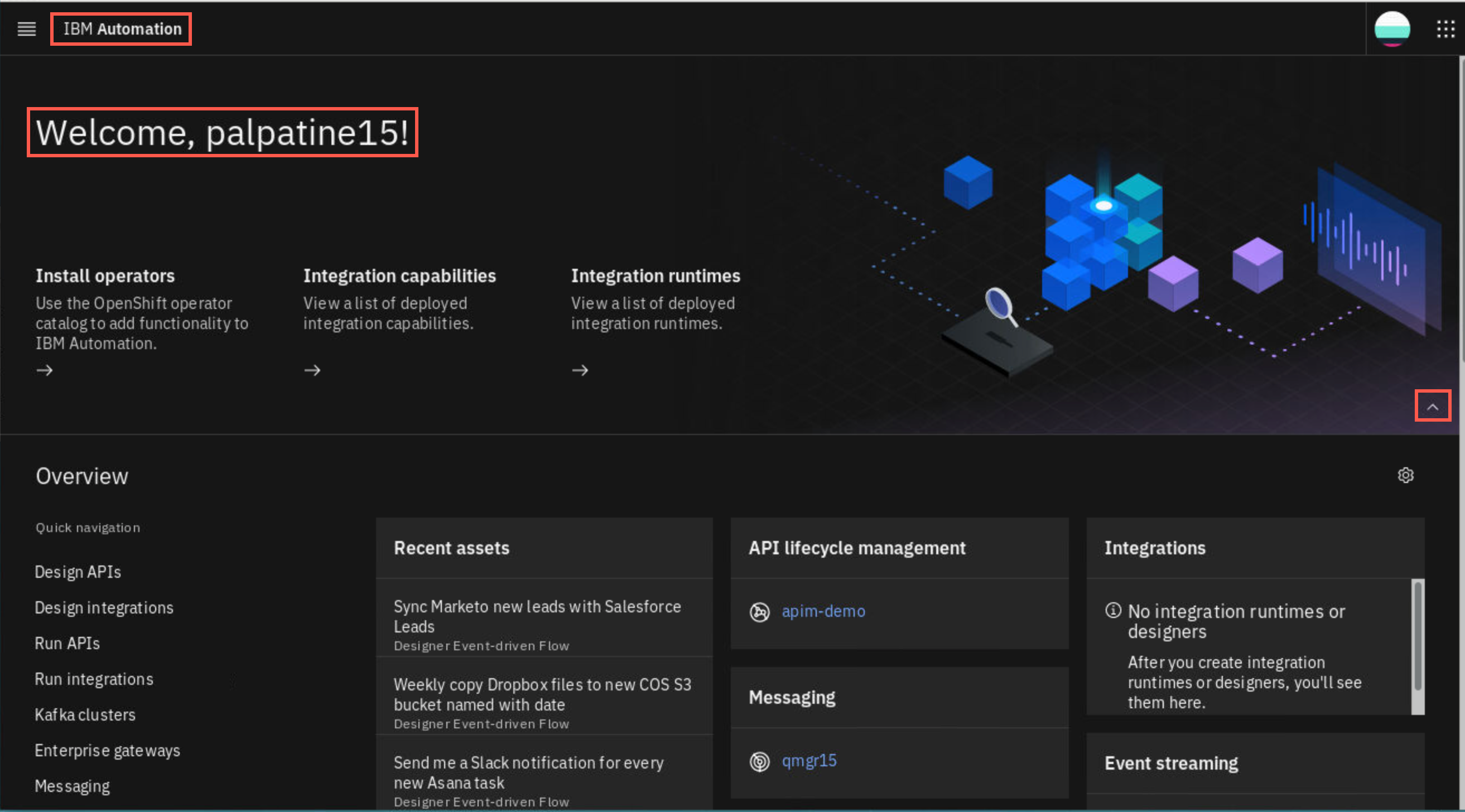Open the qmgr15 messaging link

pyautogui.click(x=809, y=760)
